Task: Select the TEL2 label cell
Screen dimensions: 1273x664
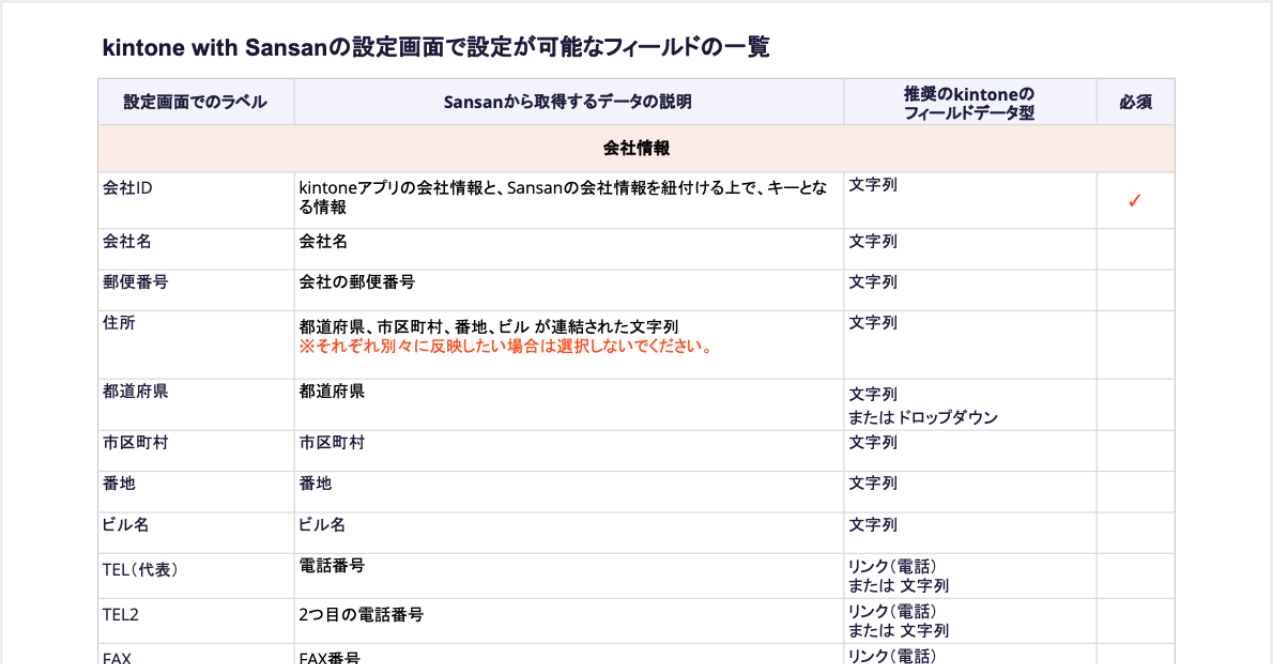Action: tap(120, 615)
